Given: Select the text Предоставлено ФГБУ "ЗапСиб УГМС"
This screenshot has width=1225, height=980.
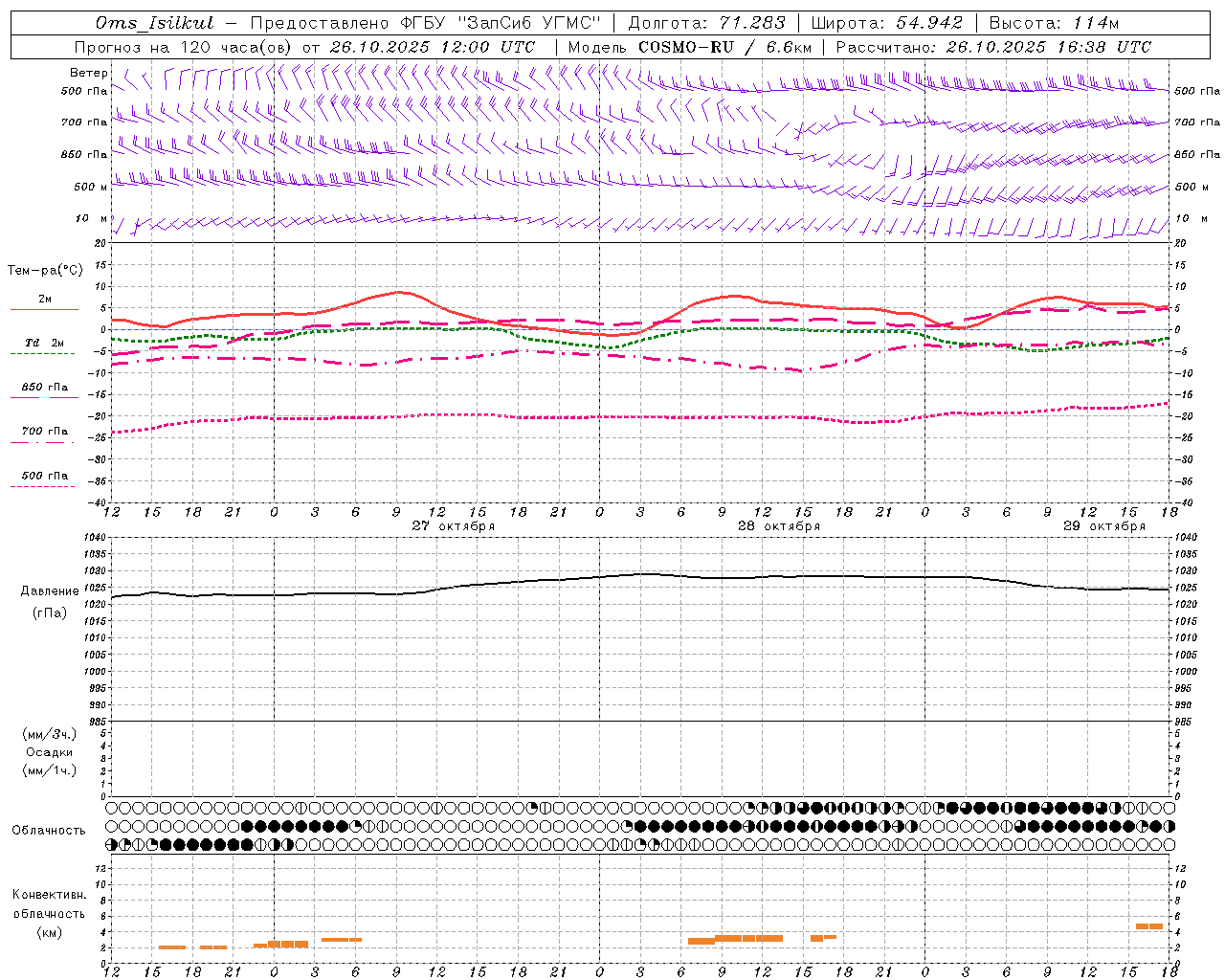Looking at the screenshot, I should pyautogui.click(x=425, y=23).
